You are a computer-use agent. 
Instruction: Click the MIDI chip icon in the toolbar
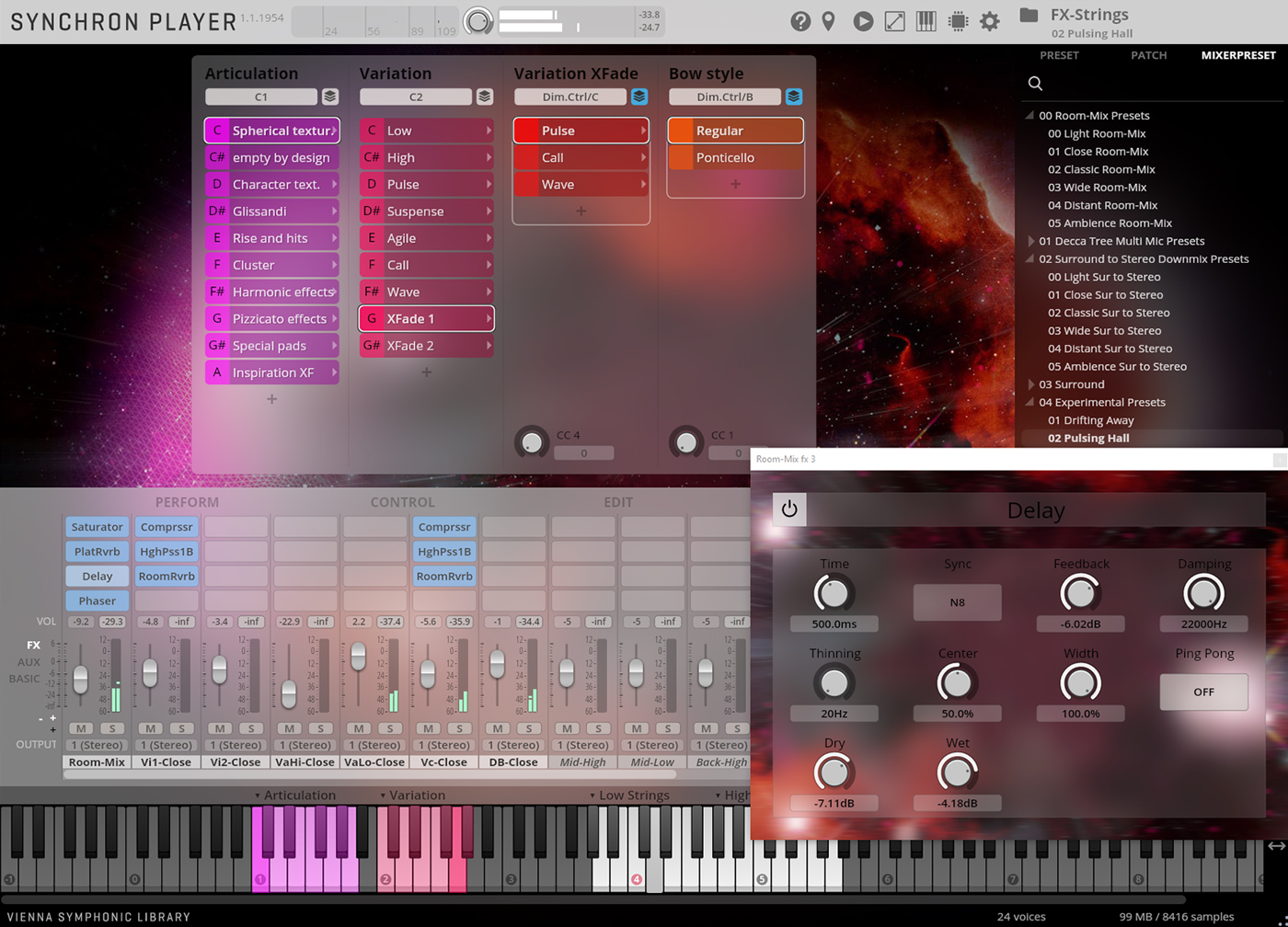click(x=958, y=21)
